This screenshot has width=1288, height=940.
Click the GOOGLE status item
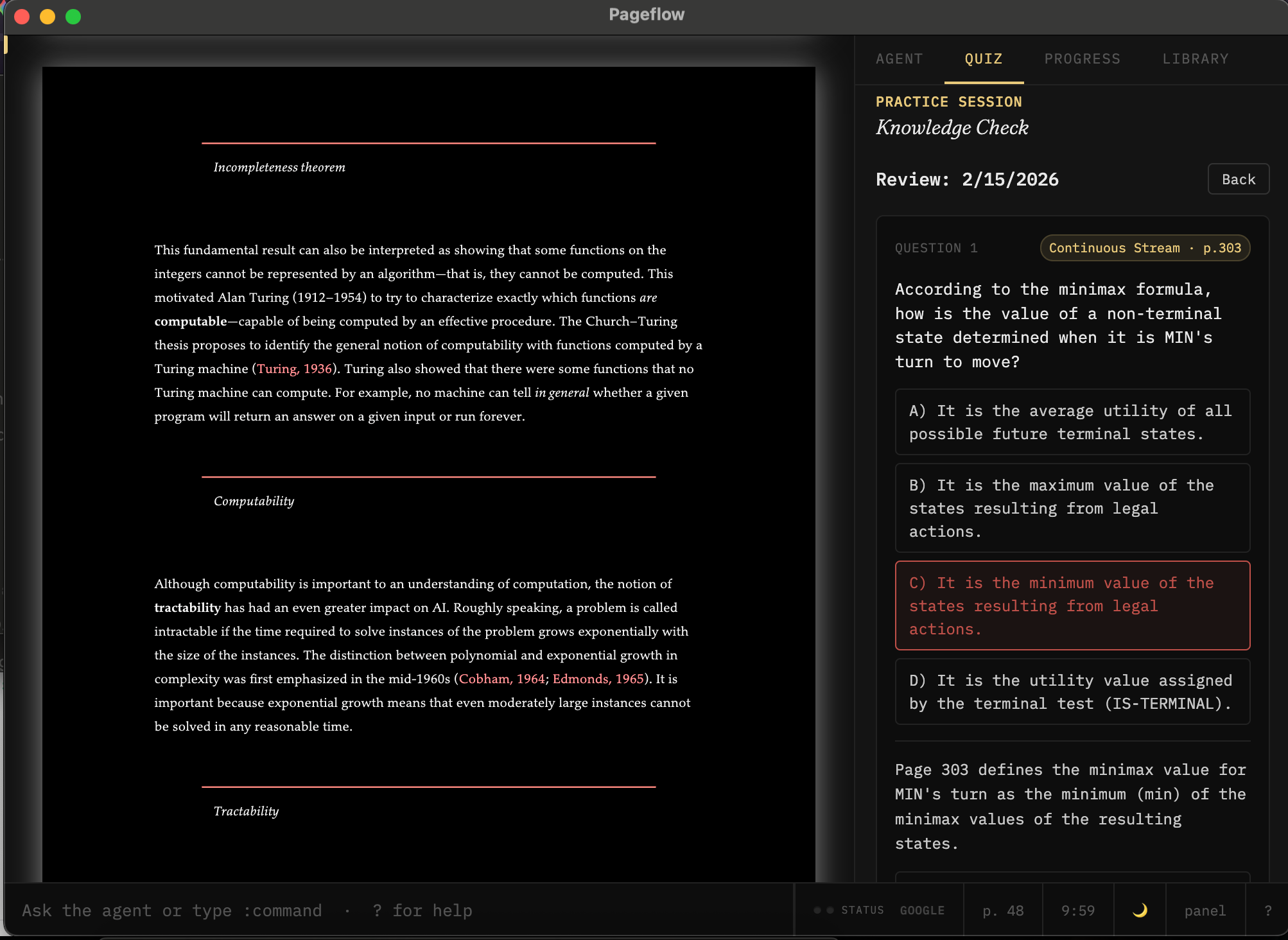coord(921,910)
